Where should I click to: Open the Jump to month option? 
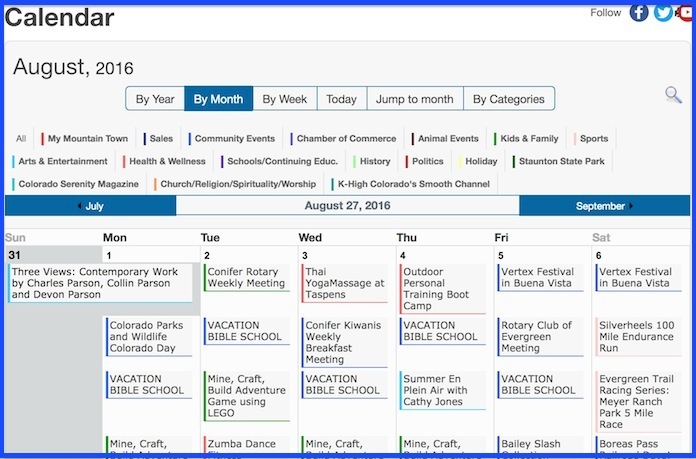415,99
